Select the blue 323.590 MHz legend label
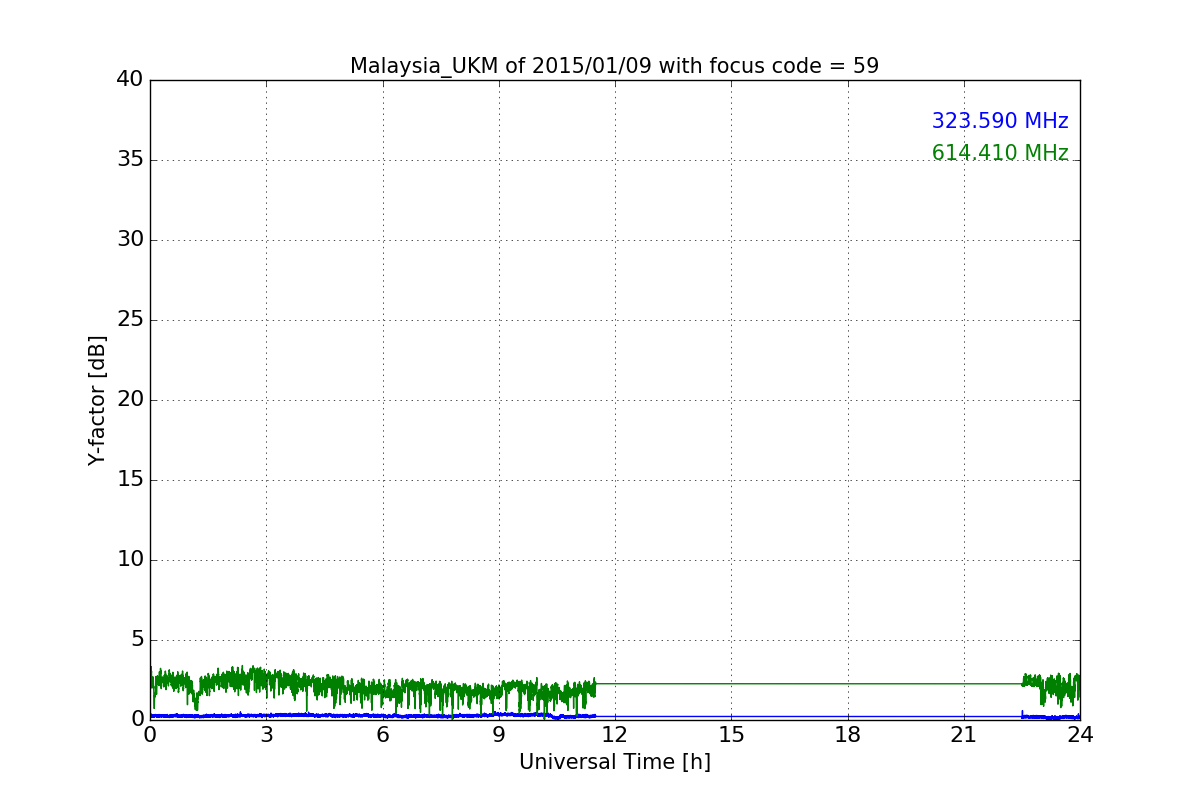 pos(999,121)
